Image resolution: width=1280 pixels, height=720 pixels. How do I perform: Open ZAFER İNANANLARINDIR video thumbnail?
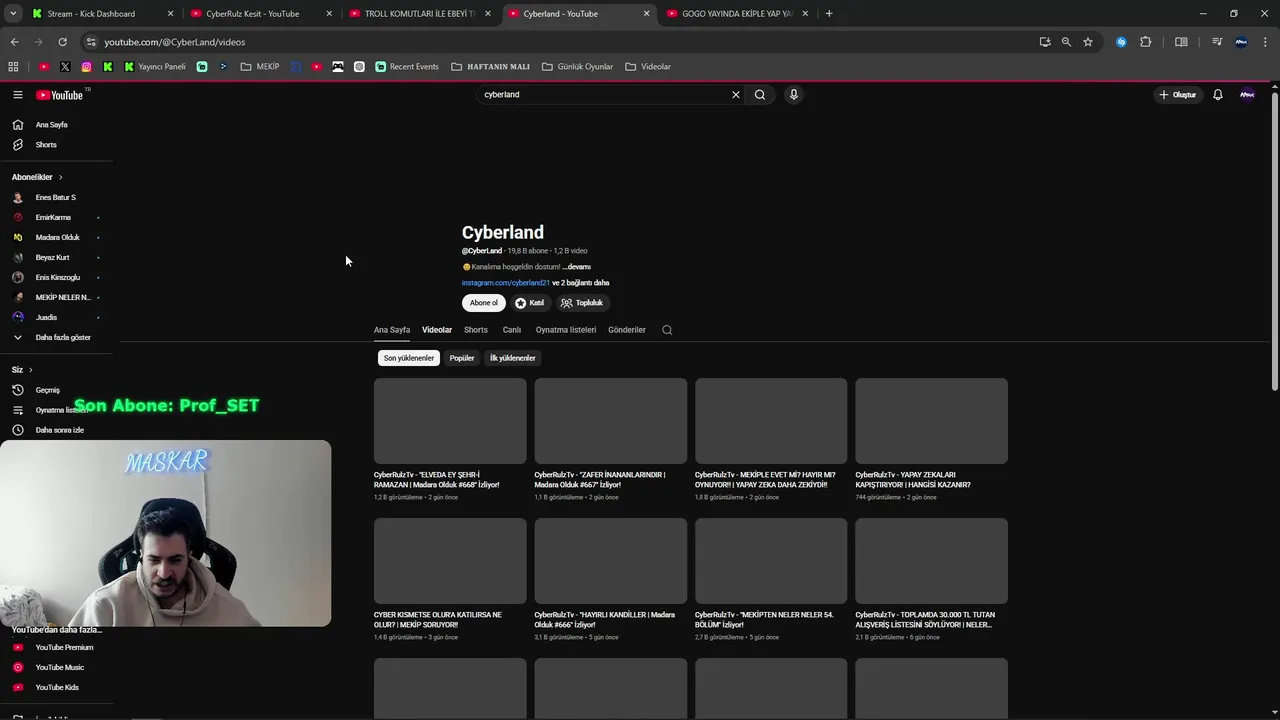(611, 421)
